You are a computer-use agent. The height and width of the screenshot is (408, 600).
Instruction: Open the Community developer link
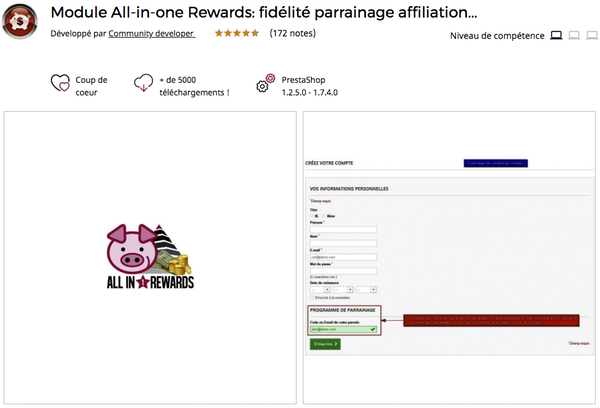[151, 33]
